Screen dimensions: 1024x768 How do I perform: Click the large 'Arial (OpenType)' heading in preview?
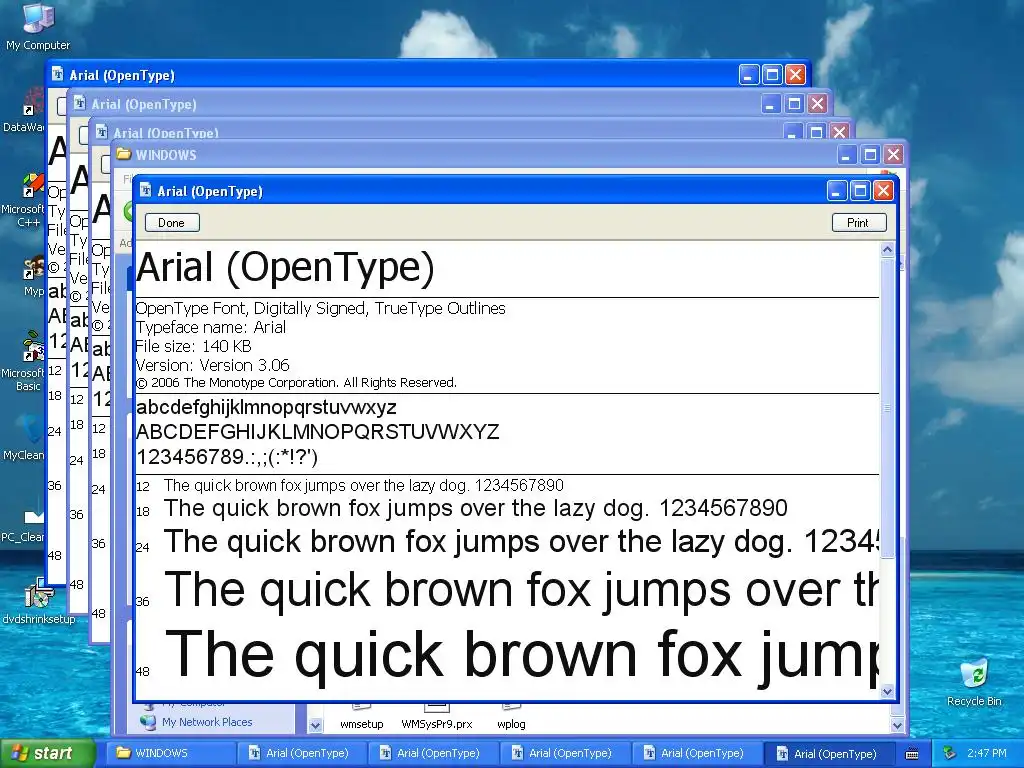285,267
